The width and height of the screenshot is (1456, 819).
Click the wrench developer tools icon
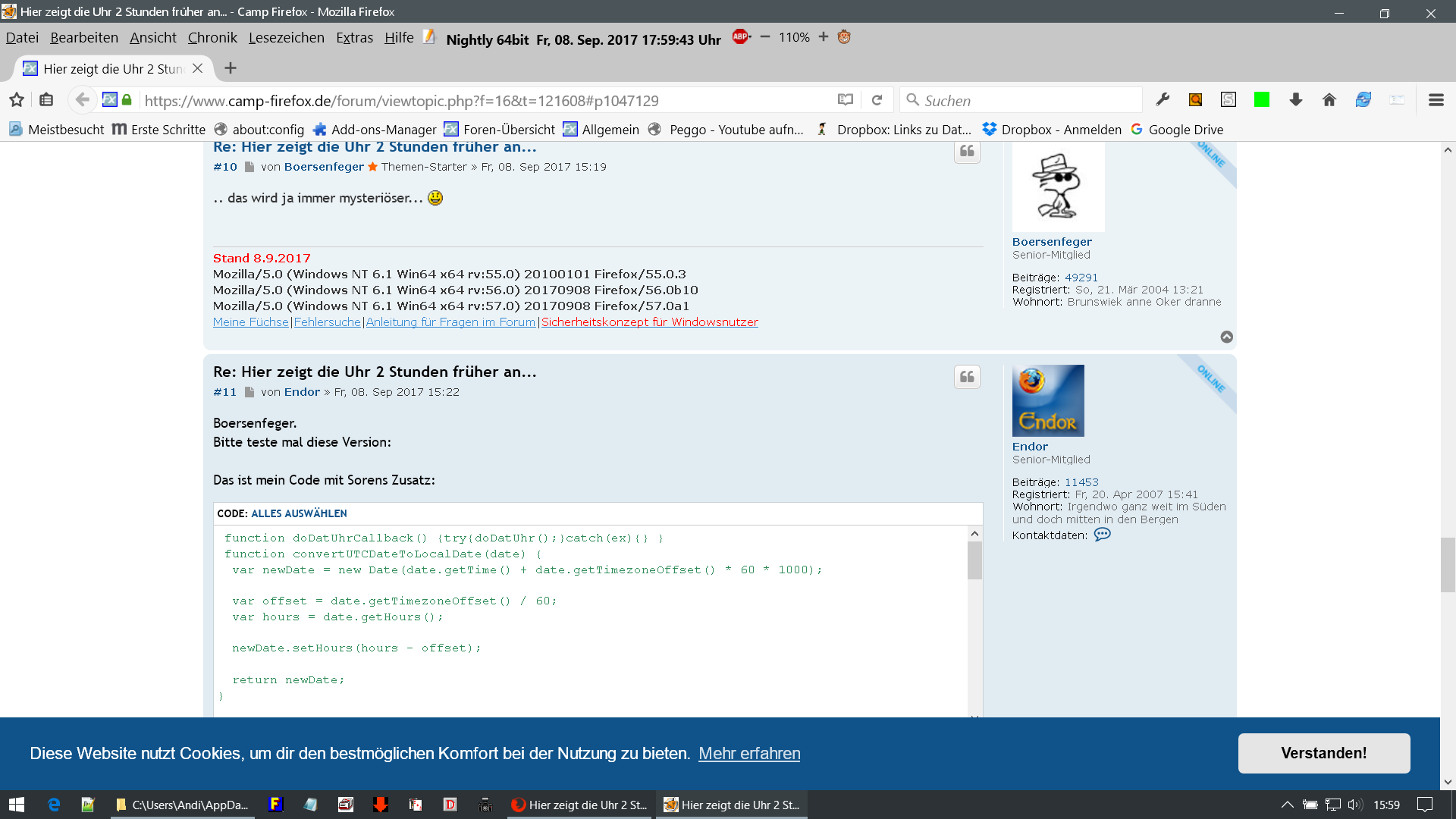pyautogui.click(x=1163, y=100)
